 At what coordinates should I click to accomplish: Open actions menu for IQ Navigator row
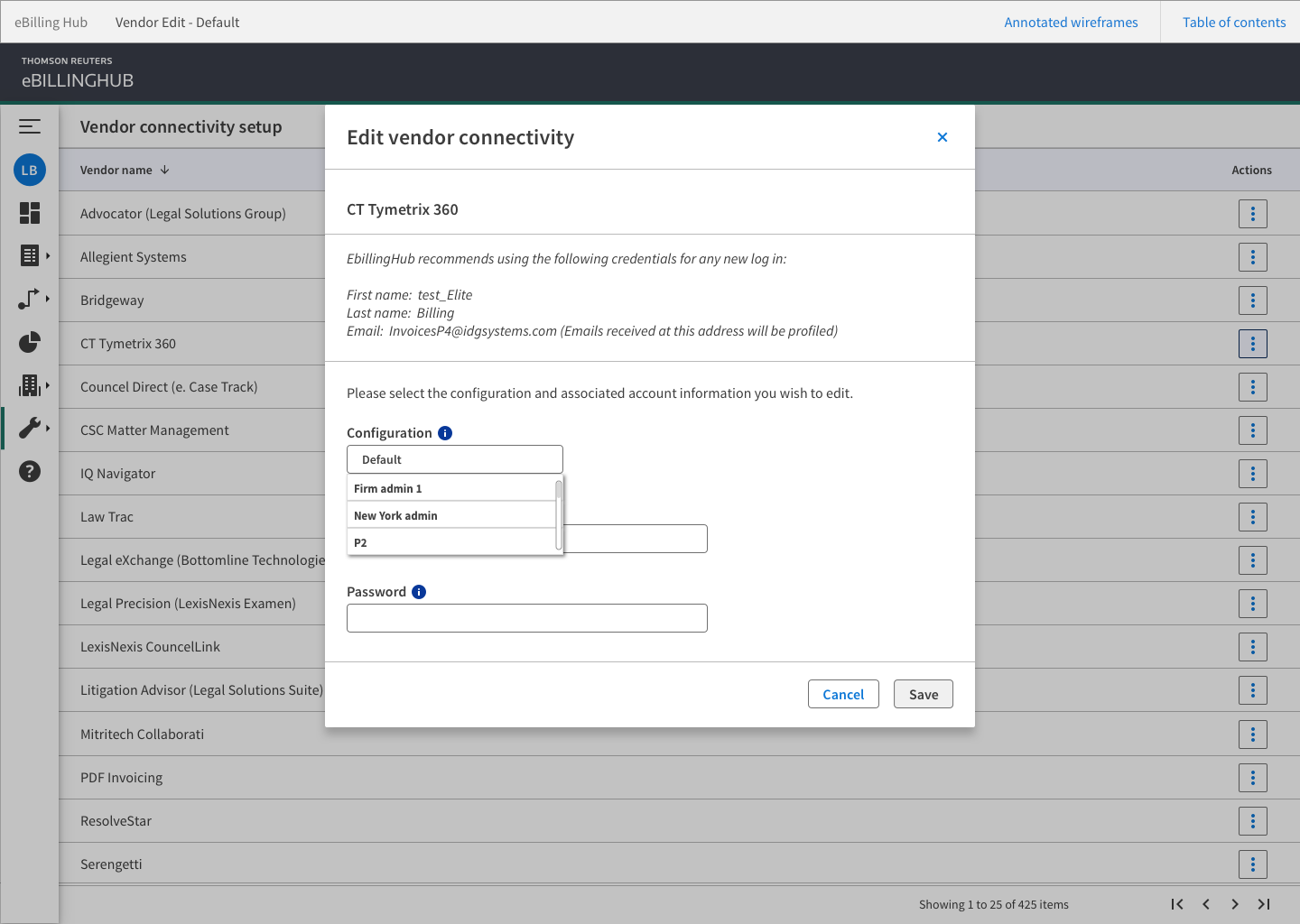1253,474
